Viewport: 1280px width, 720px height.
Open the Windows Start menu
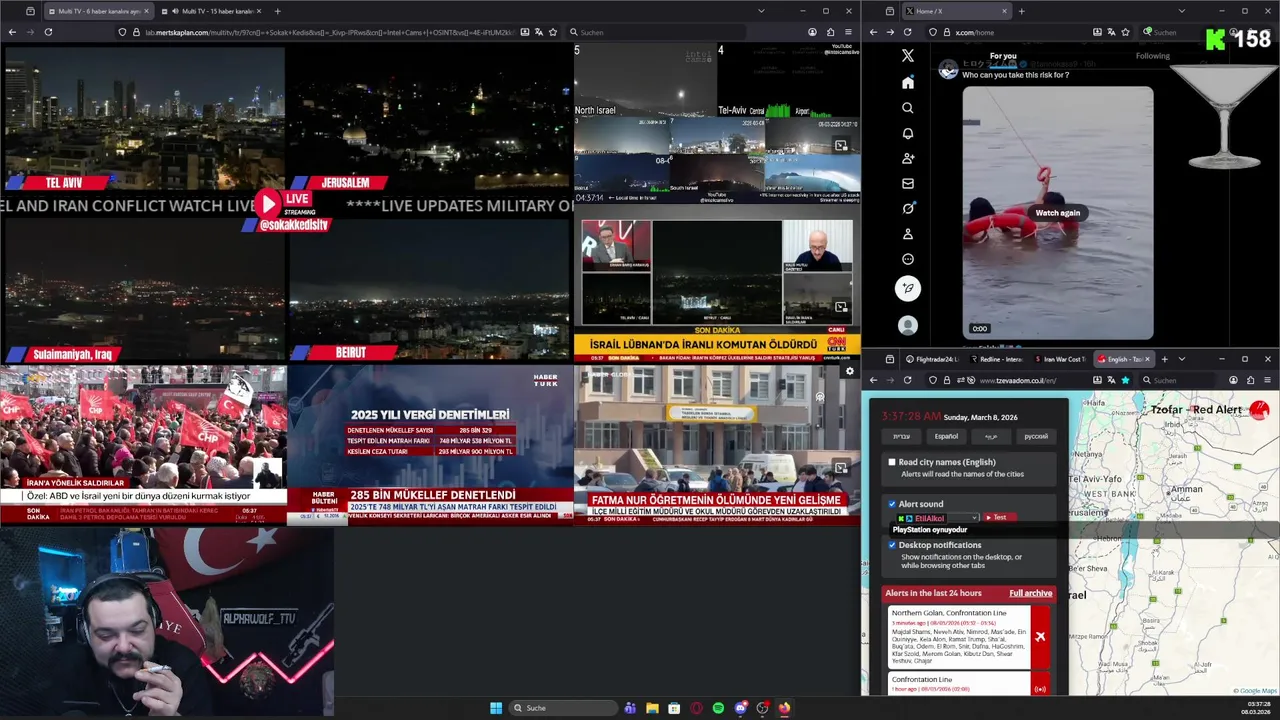click(496, 708)
